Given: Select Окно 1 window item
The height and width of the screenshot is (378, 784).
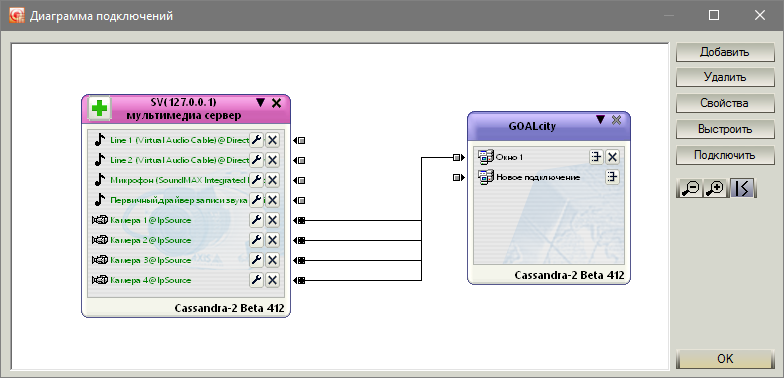Looking at the screenshot, I should [x=510, y=157].
